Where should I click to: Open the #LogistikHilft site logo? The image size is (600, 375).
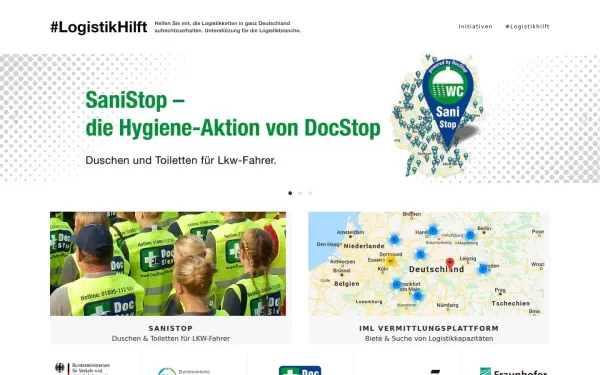(x=99, y=27)
